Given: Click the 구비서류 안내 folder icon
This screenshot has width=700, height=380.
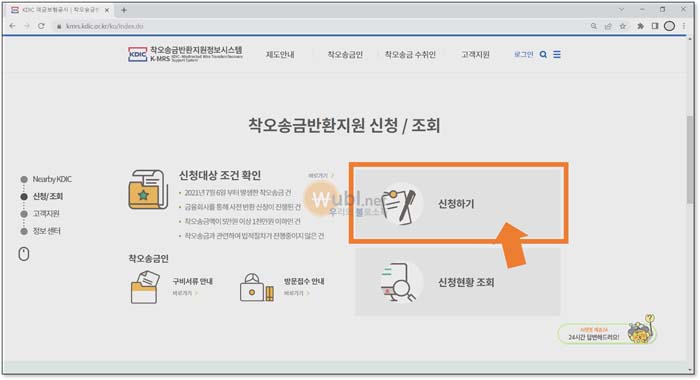Looking at the screenshot, I should [145, 287].
